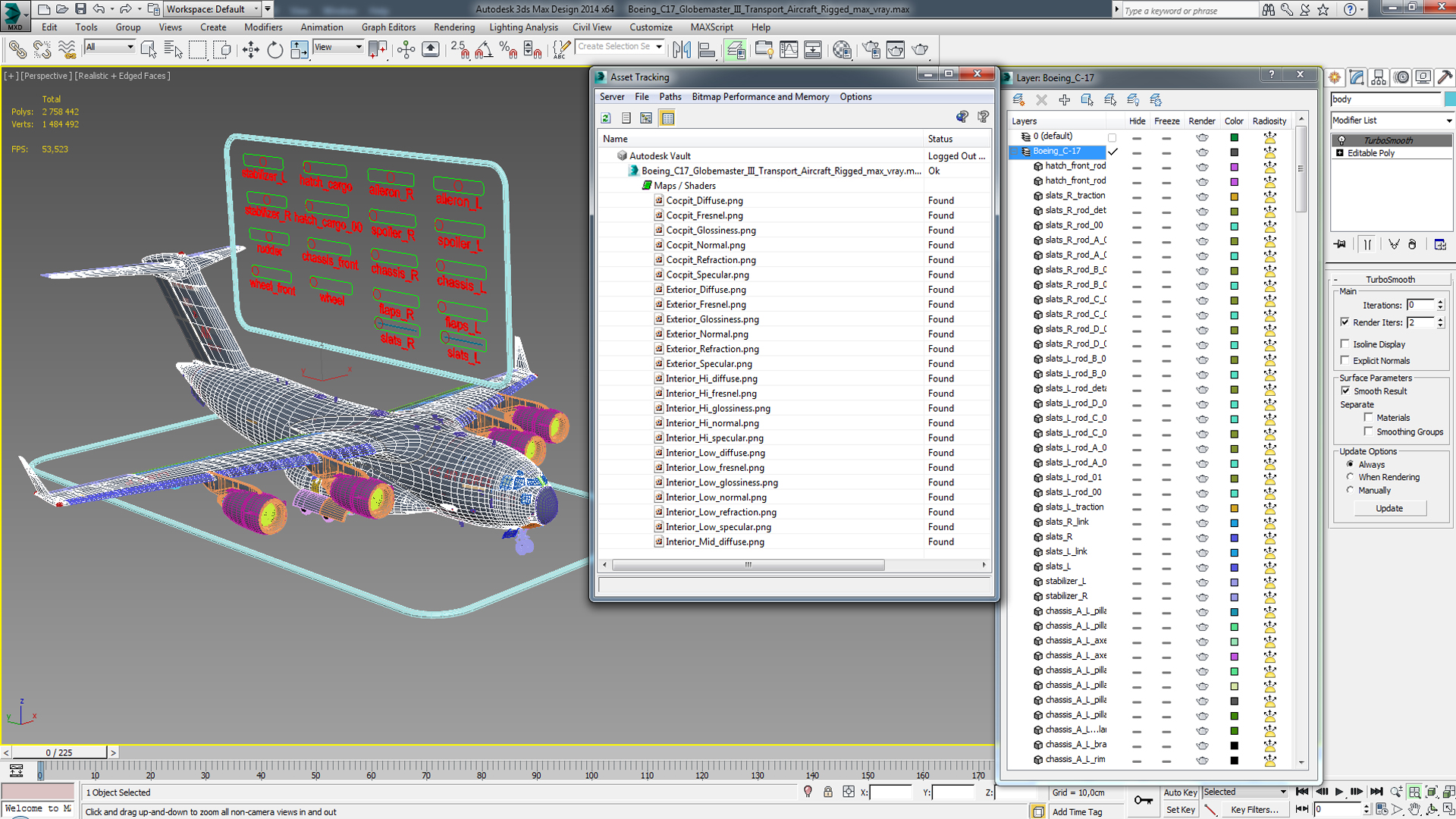Select the Manually update option

coord(1350,490)
